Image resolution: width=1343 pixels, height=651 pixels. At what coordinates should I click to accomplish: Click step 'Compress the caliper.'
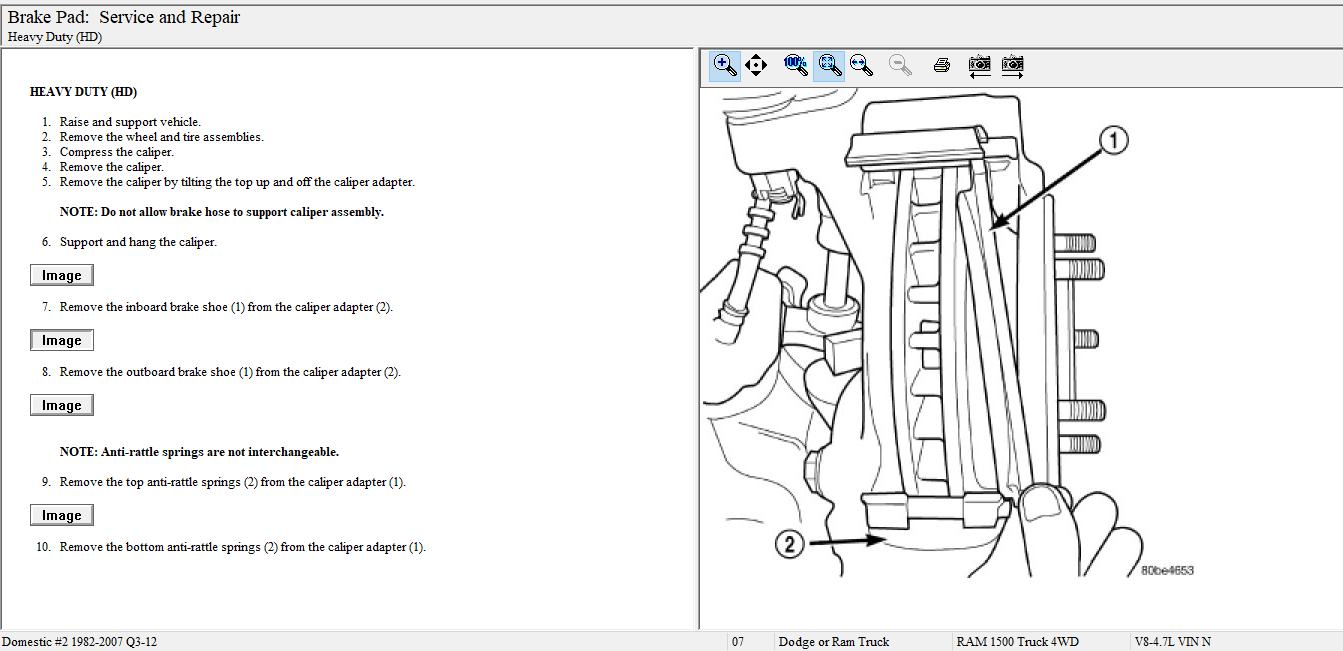click(117, 152)
